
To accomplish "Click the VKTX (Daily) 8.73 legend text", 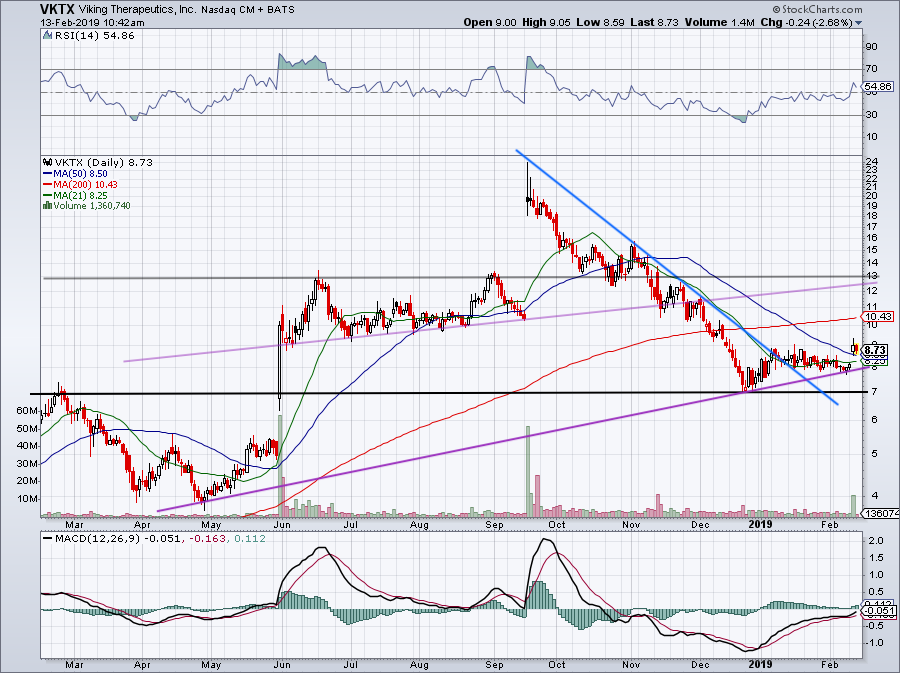I will [x=103, y=162].
